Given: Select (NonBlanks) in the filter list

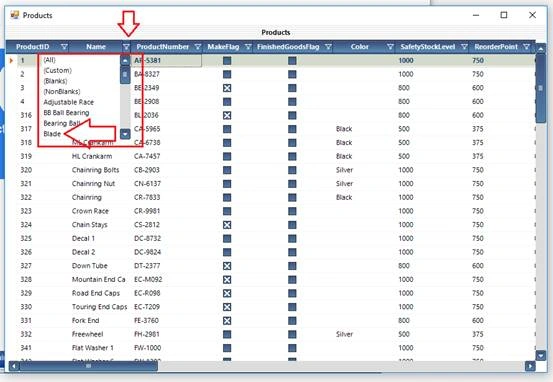Looking at the screenshot, I should tap(62, 92).
